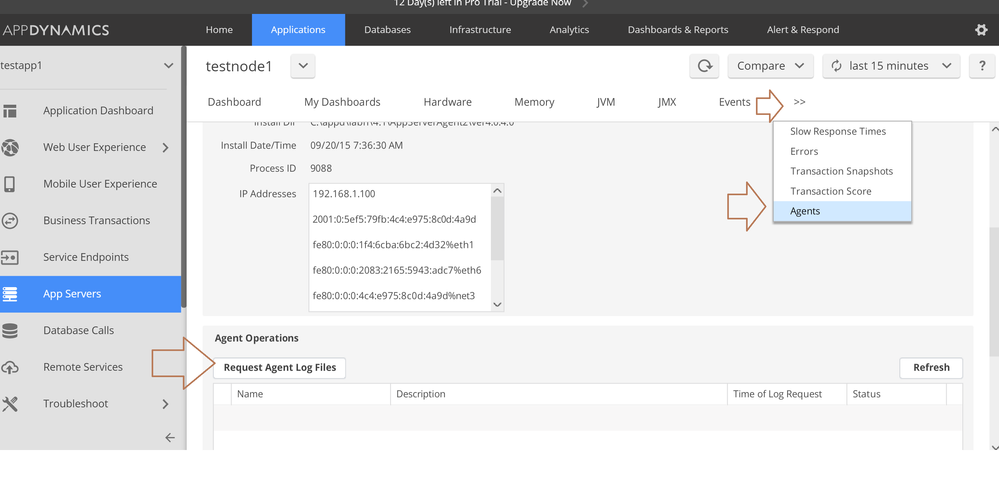Click the Mobile User Experience phone icon
The width and height of the screenshot is (999, 478).
click(10, 184)
